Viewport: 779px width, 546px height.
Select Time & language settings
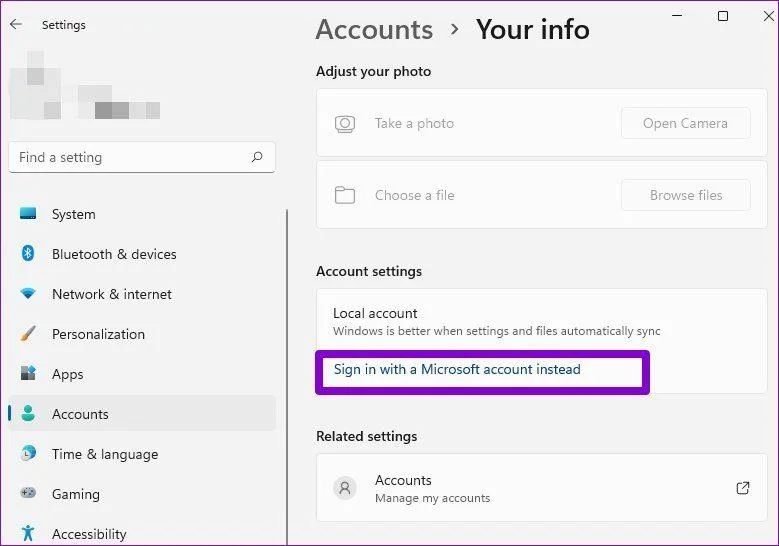(142, 454)
